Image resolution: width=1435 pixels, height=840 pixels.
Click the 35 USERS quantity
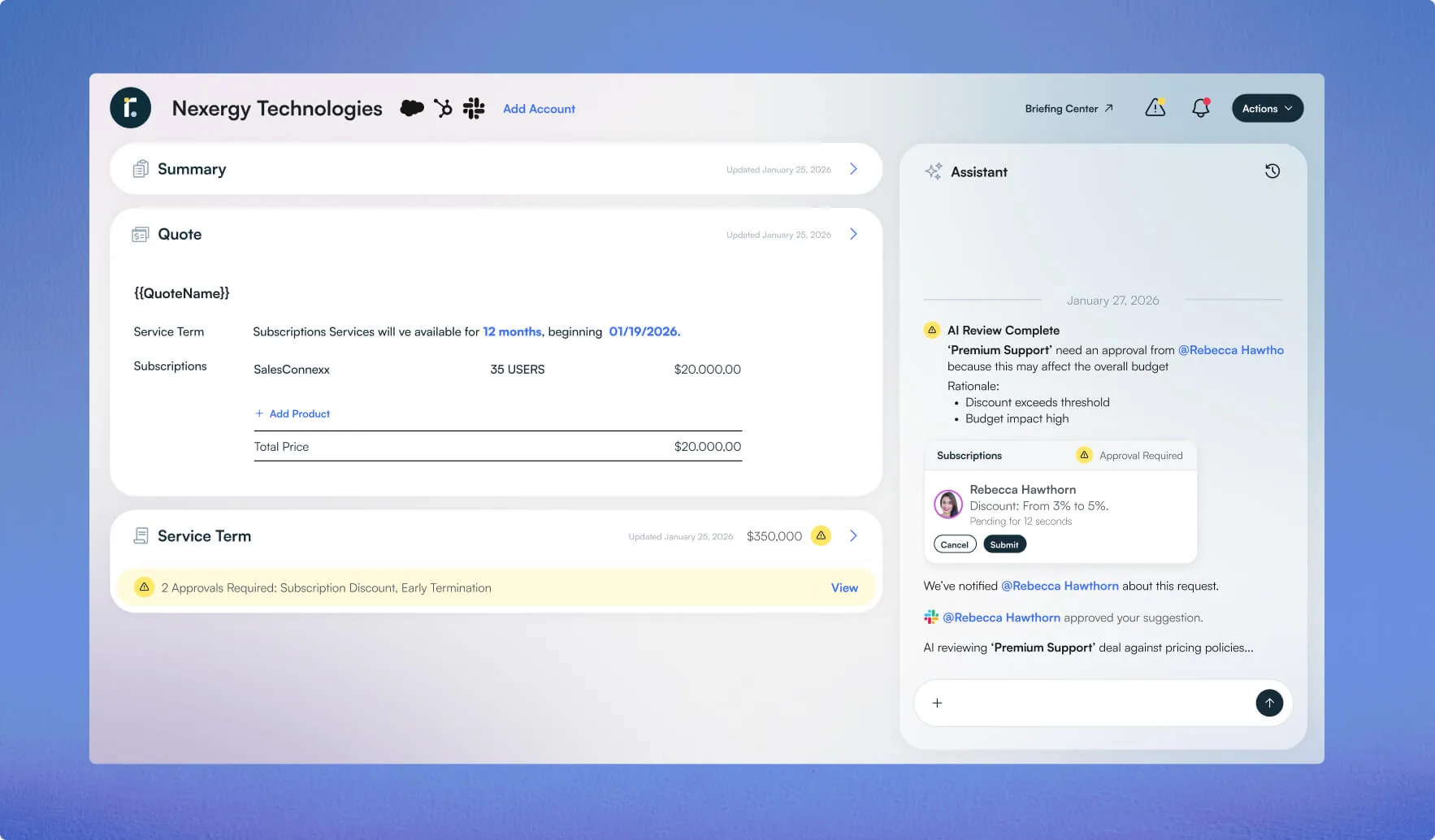(x=518, y=370)
